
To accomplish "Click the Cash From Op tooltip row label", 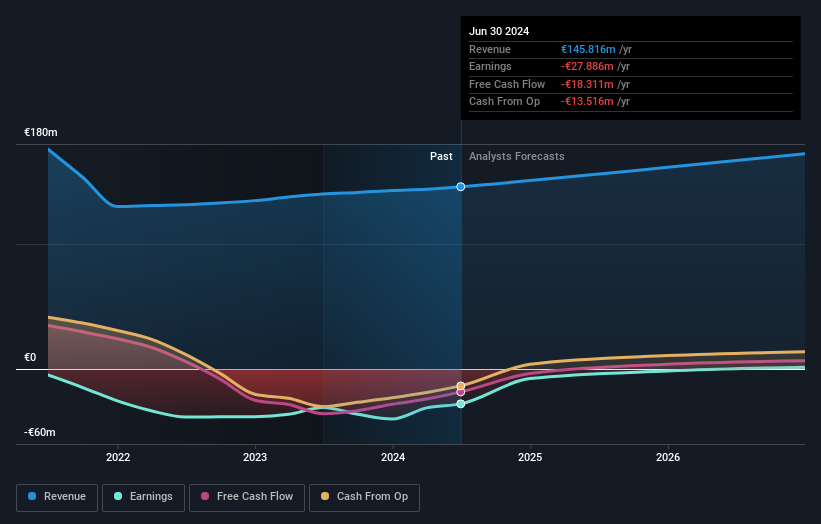I will coord(504,102).
